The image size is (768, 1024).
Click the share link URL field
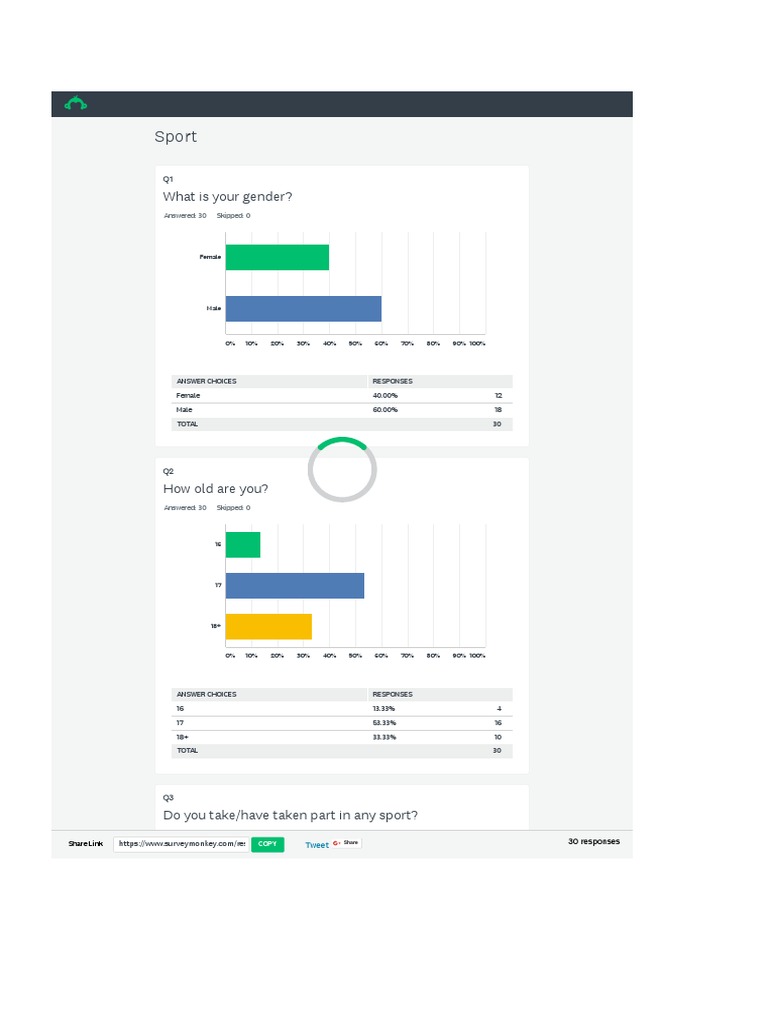tap(181, 844)
